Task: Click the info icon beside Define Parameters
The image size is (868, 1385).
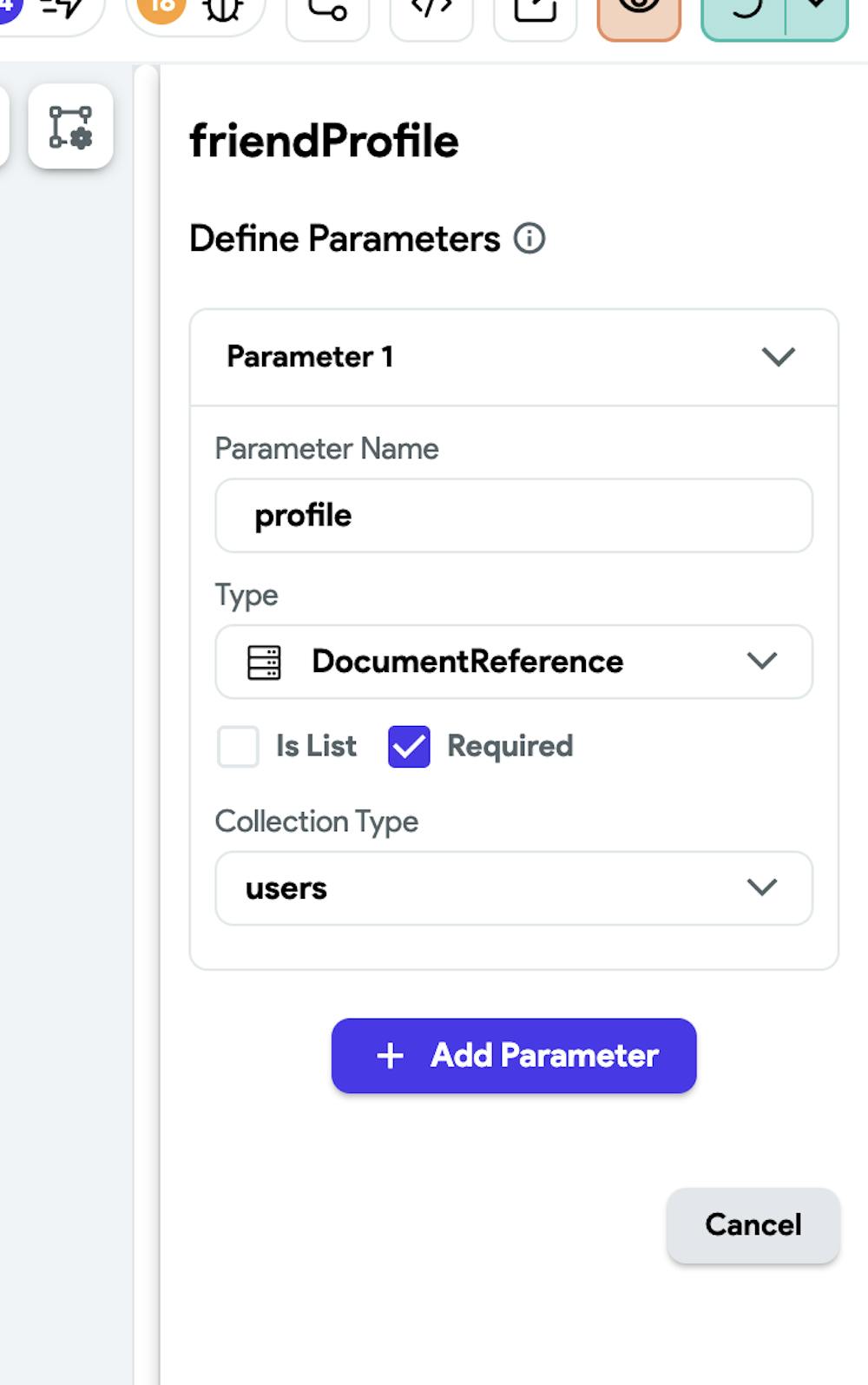Action: point(529,238)
